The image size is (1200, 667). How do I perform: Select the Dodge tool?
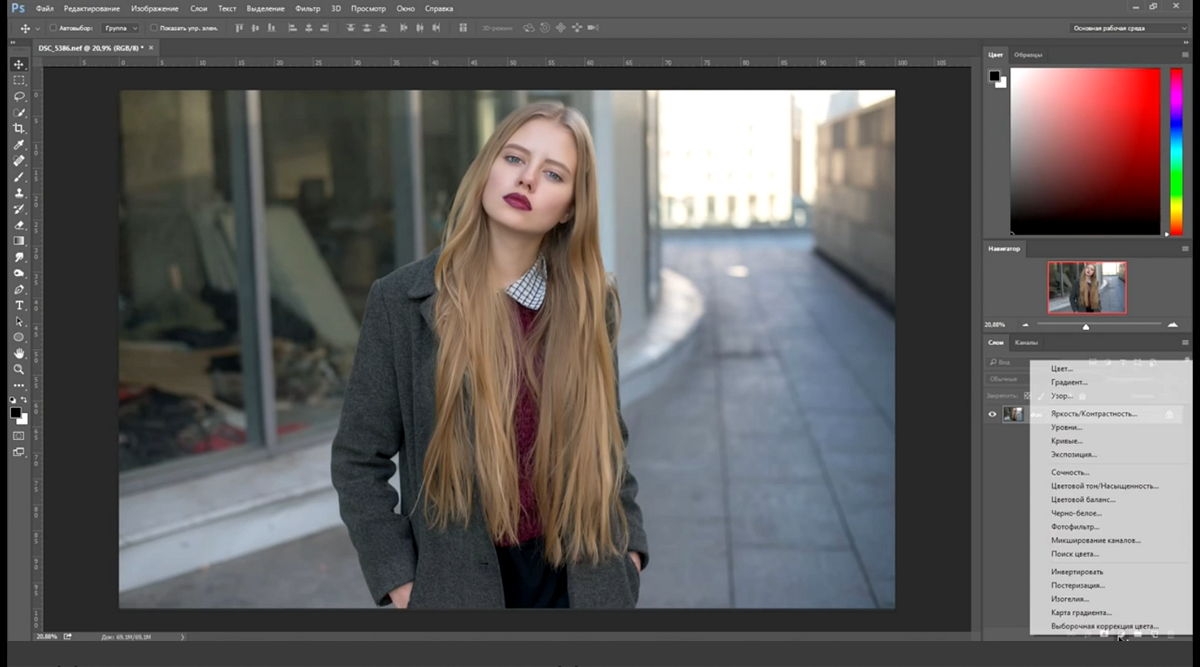pos(19,272)
